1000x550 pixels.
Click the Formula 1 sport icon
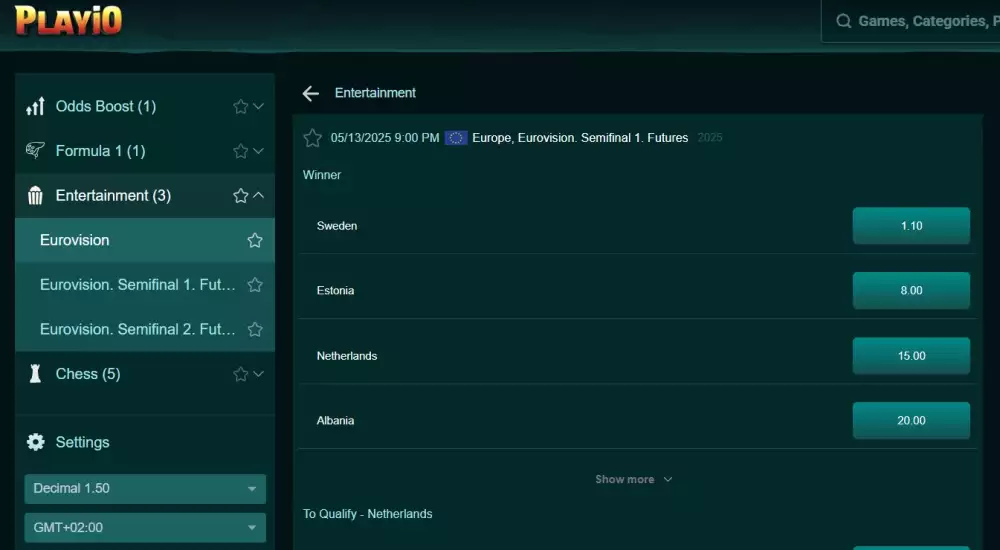pyautogui.click(x=35, y=151)
